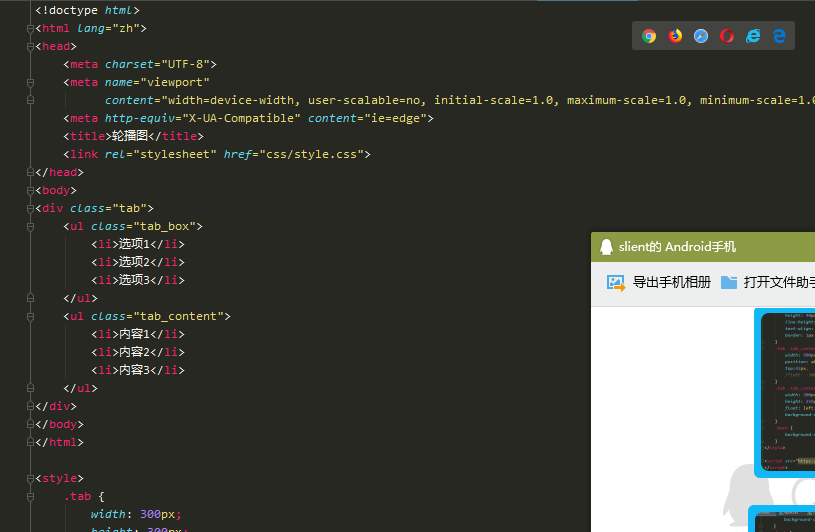Open preview in Internet Explorer

[x=753, y=36]
